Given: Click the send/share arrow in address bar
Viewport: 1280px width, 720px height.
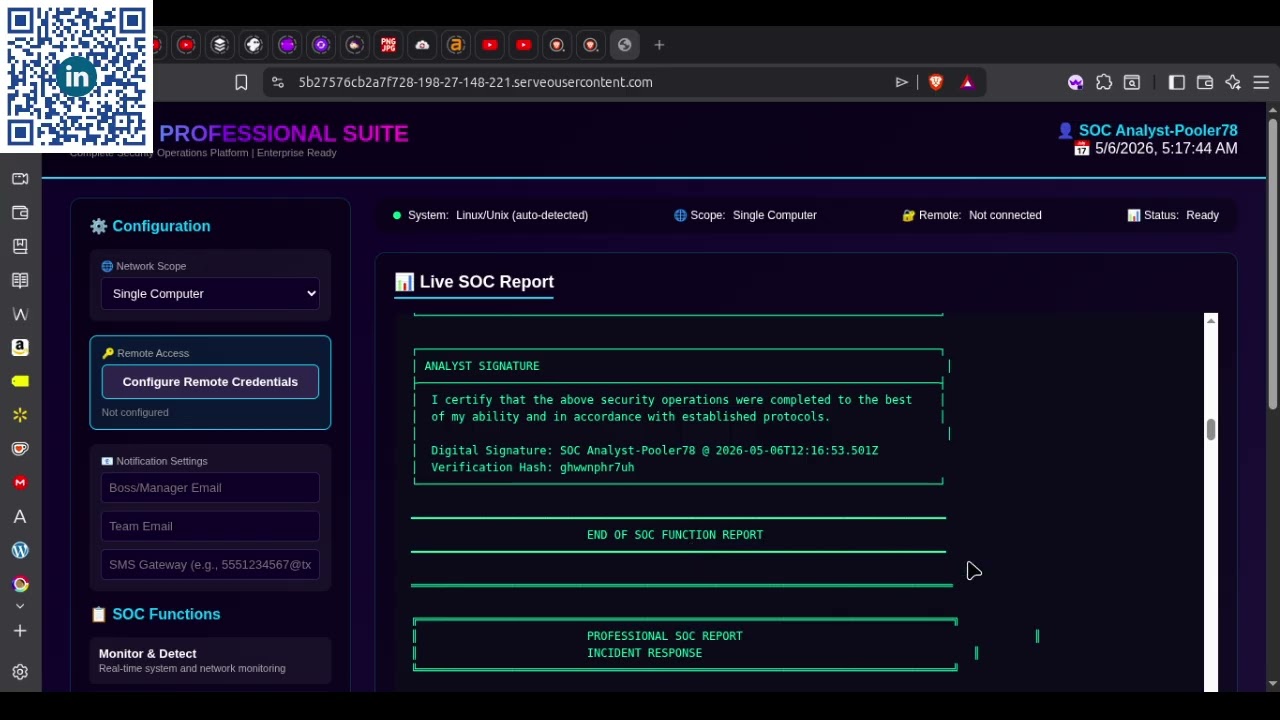Looking at the screenshot, I should coord(901,82).
